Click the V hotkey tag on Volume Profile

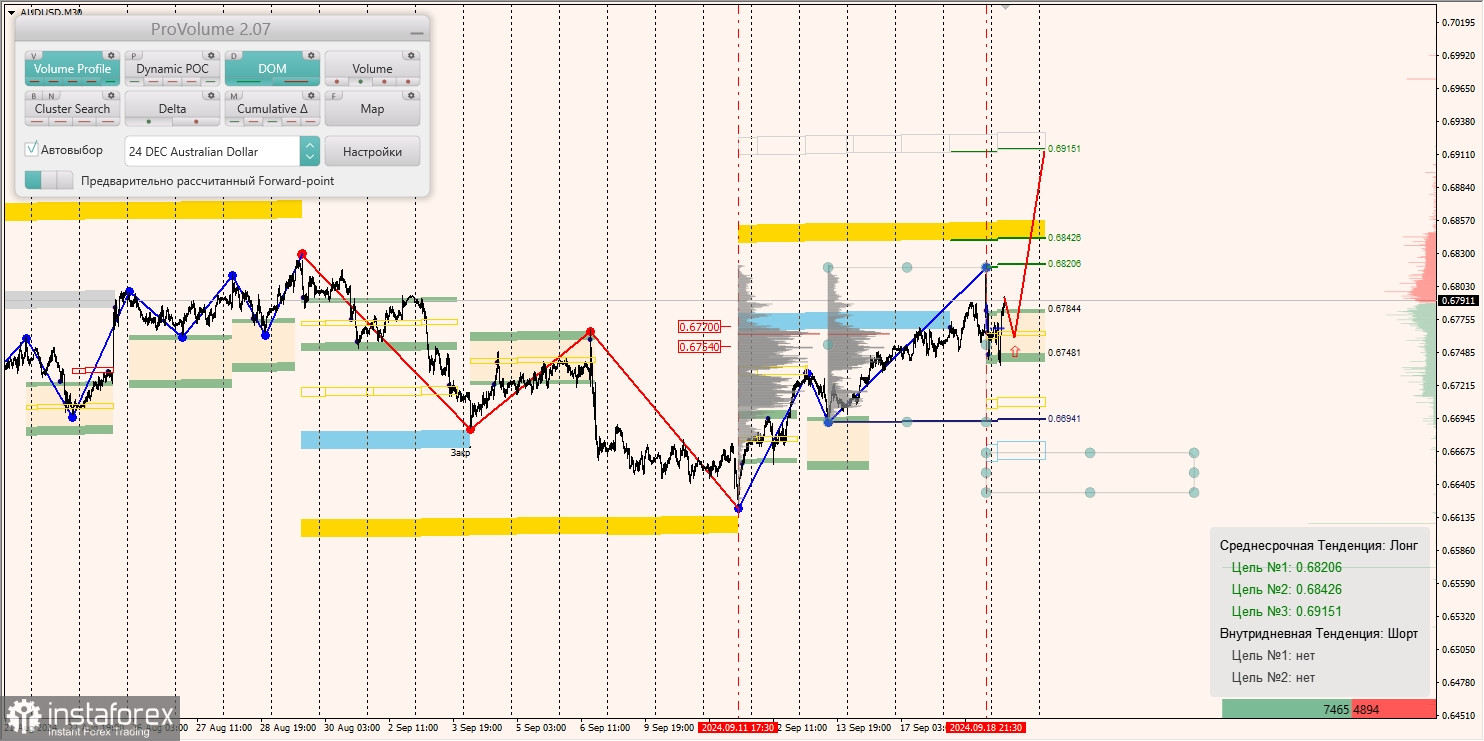(35, 56)
